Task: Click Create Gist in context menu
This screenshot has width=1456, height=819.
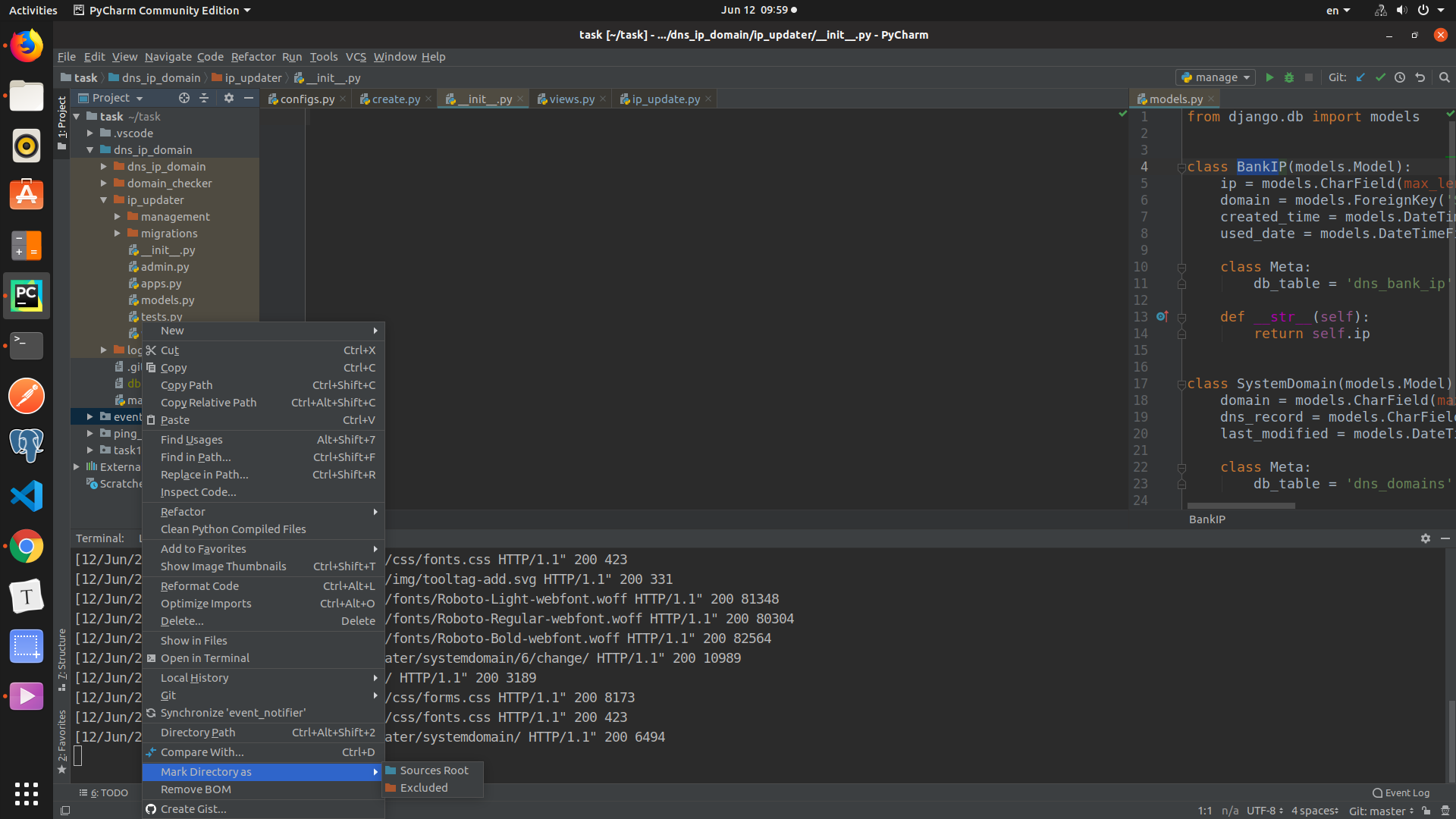Action: coord(263,809)
